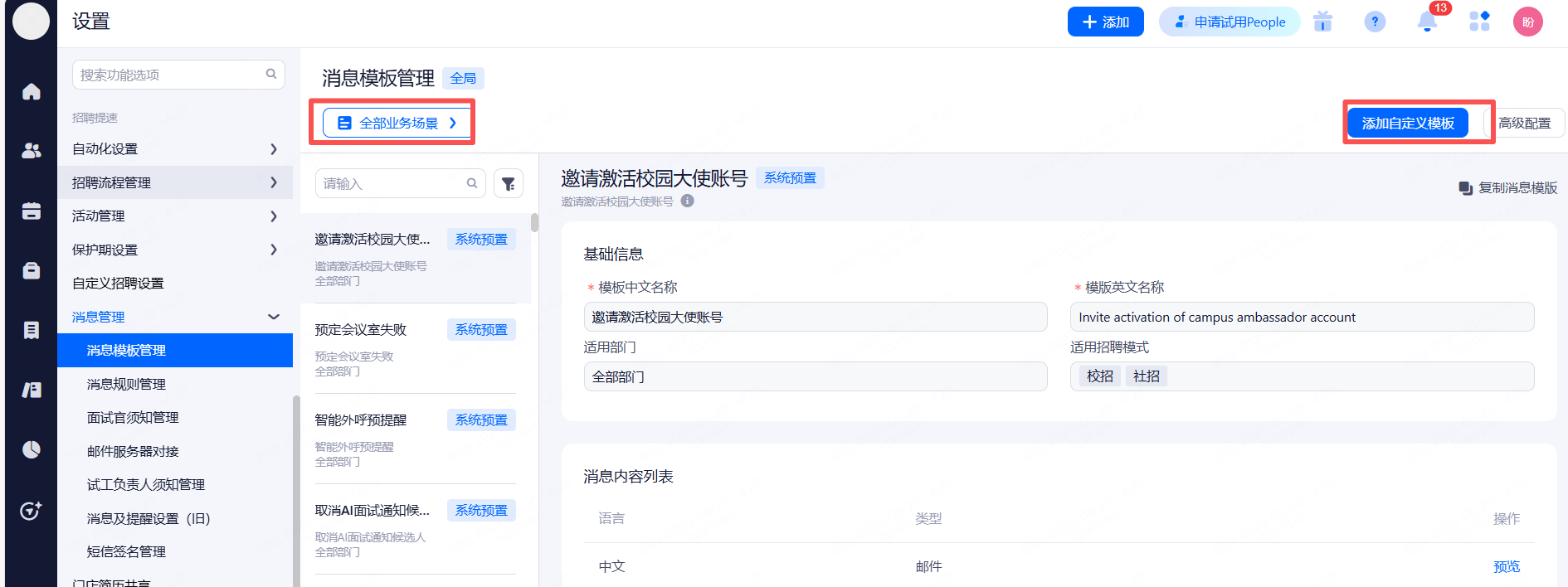This screenshot has height=587, width=1568.
Task: Click 复制消息模版 button
Action: 1508,188
